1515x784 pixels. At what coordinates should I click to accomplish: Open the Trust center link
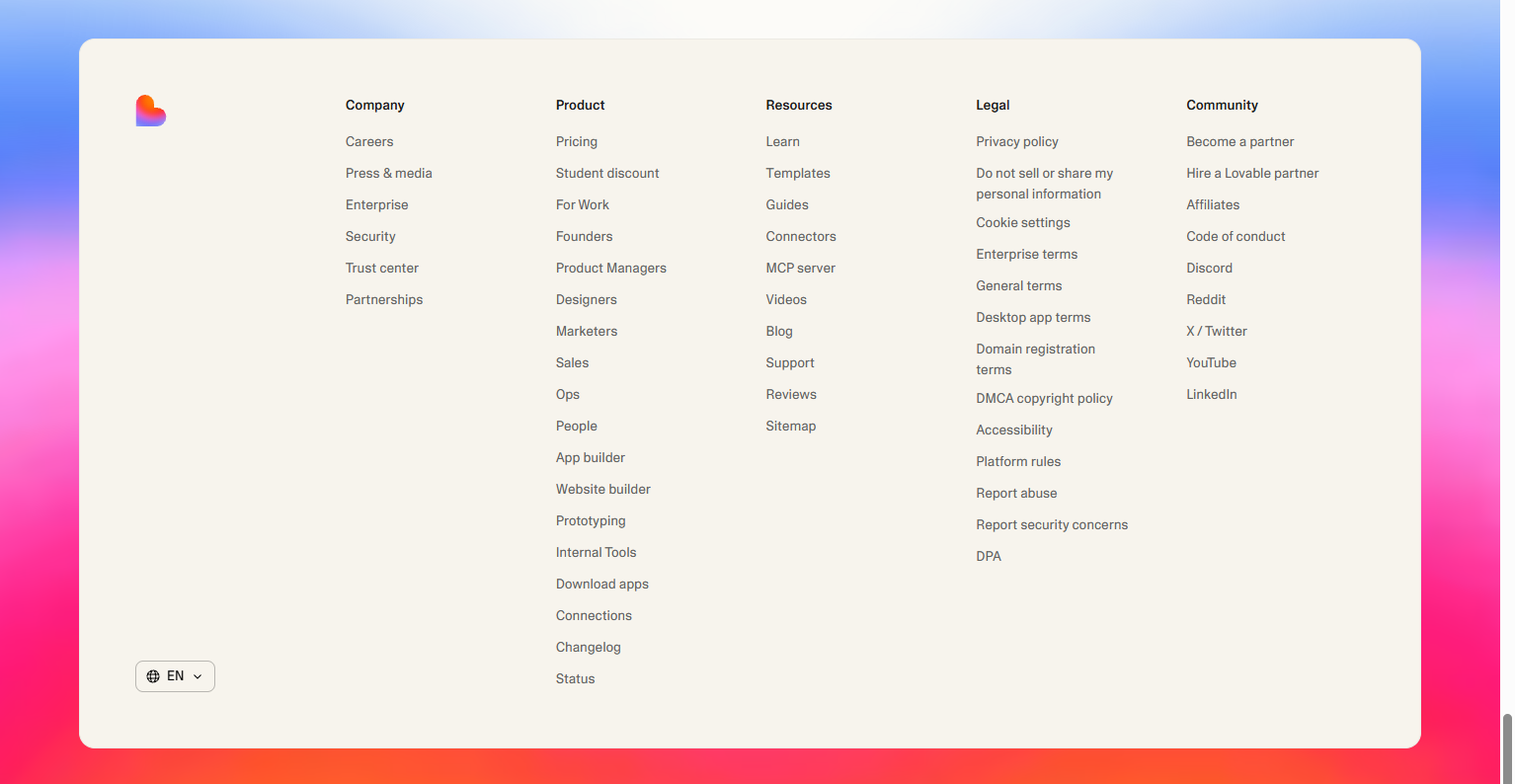[x=382, y=269]
